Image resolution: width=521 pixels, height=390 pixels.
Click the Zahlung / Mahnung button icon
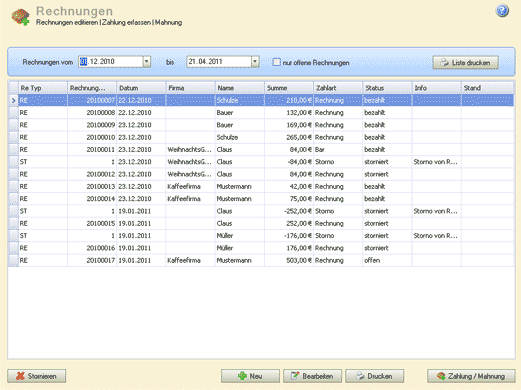(x=441, y=376)
